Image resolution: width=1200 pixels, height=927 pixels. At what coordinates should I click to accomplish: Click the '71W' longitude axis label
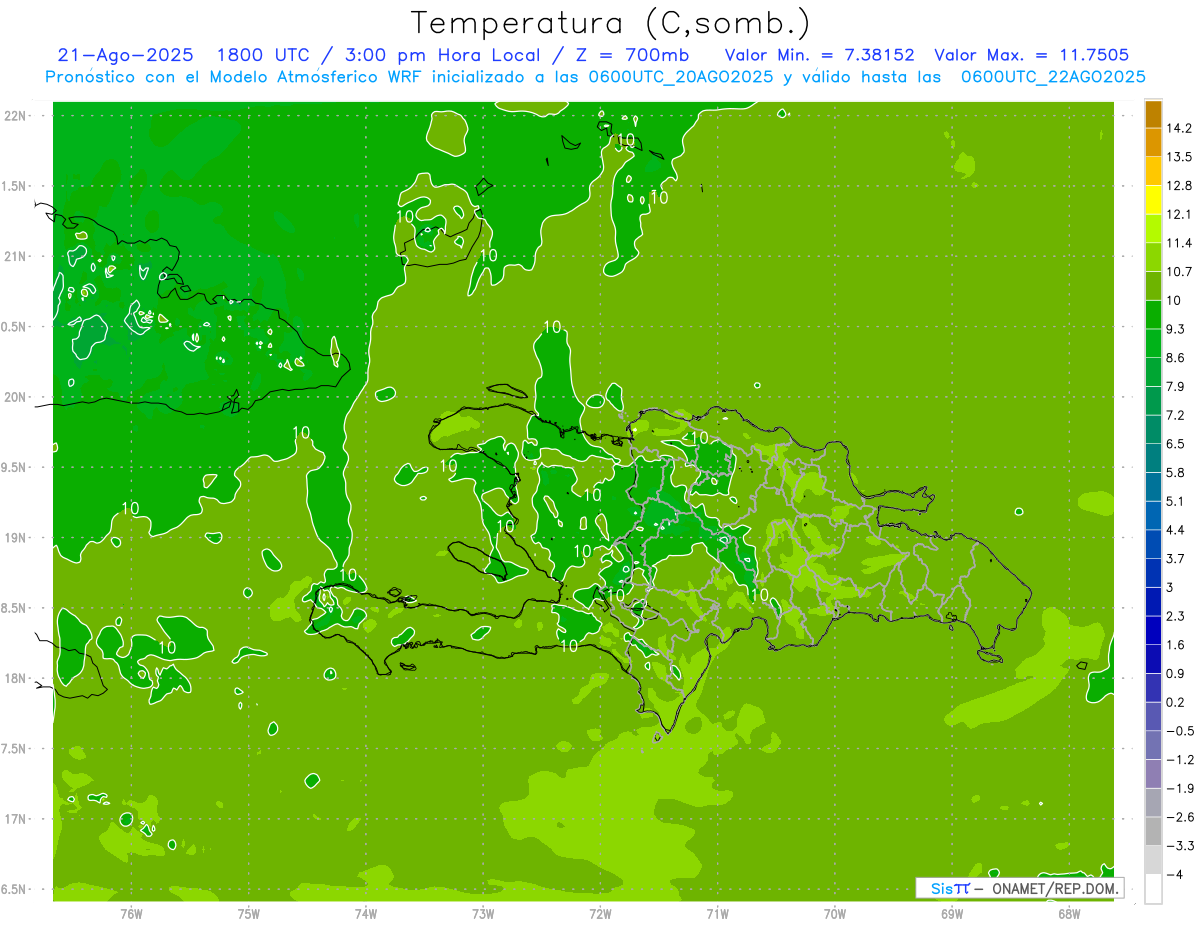click(717, 913)
